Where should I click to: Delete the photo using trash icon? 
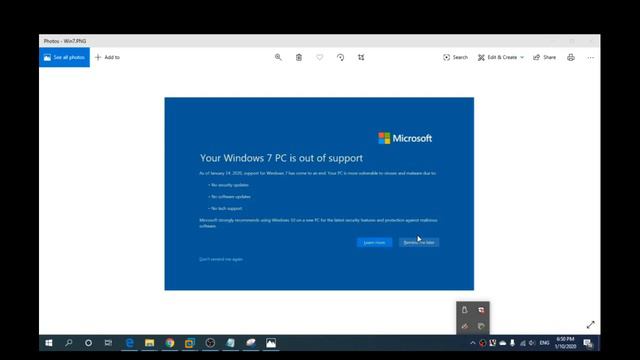[299, 58]
